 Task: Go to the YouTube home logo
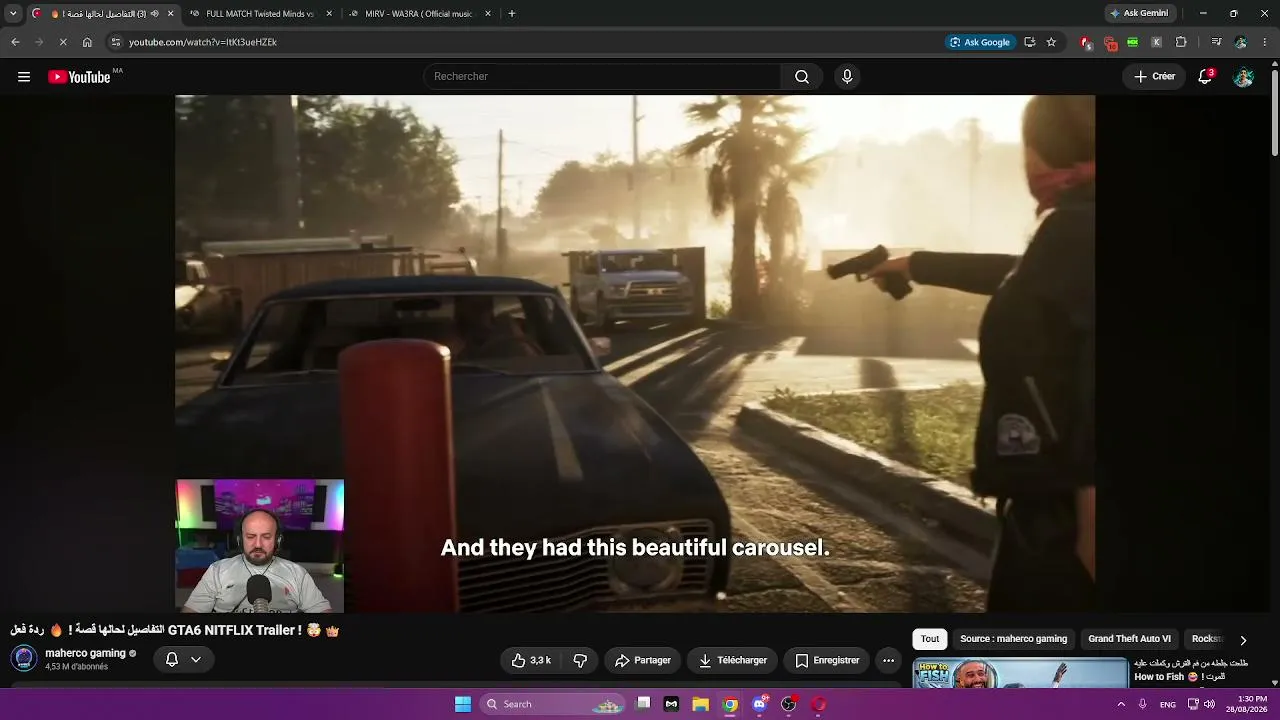coord(79,77)
